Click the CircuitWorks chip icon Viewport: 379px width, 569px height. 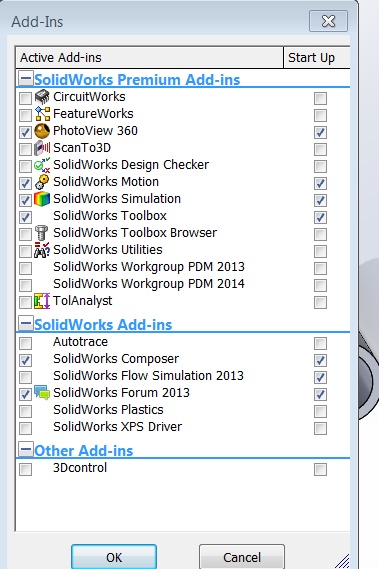pyautogui.click(x=42, y=97)
